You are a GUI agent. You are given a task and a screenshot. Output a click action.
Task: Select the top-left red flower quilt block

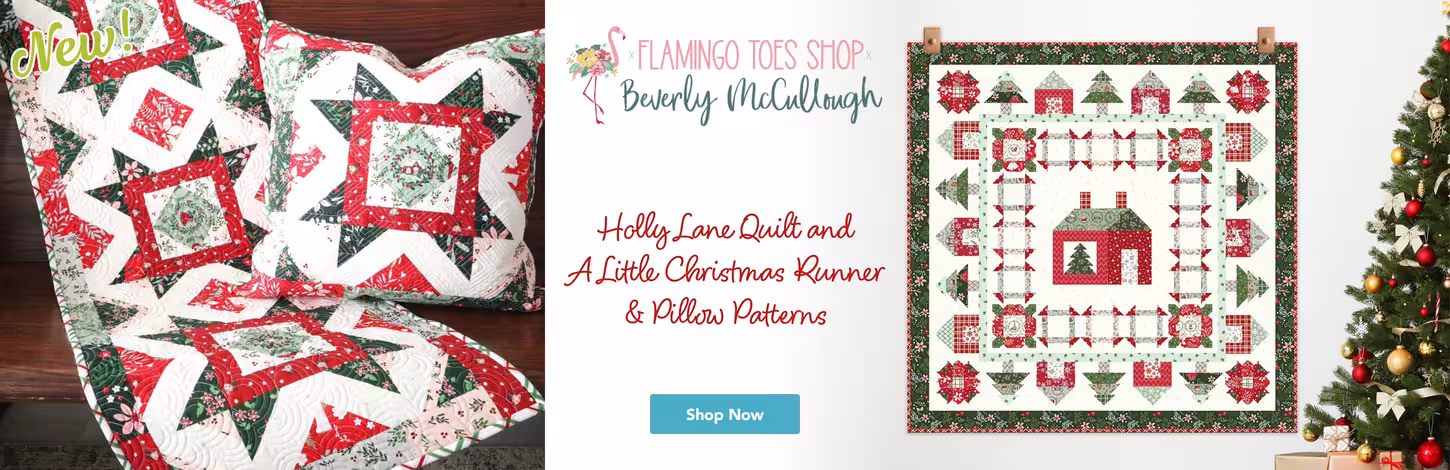[x=956, y=91]
